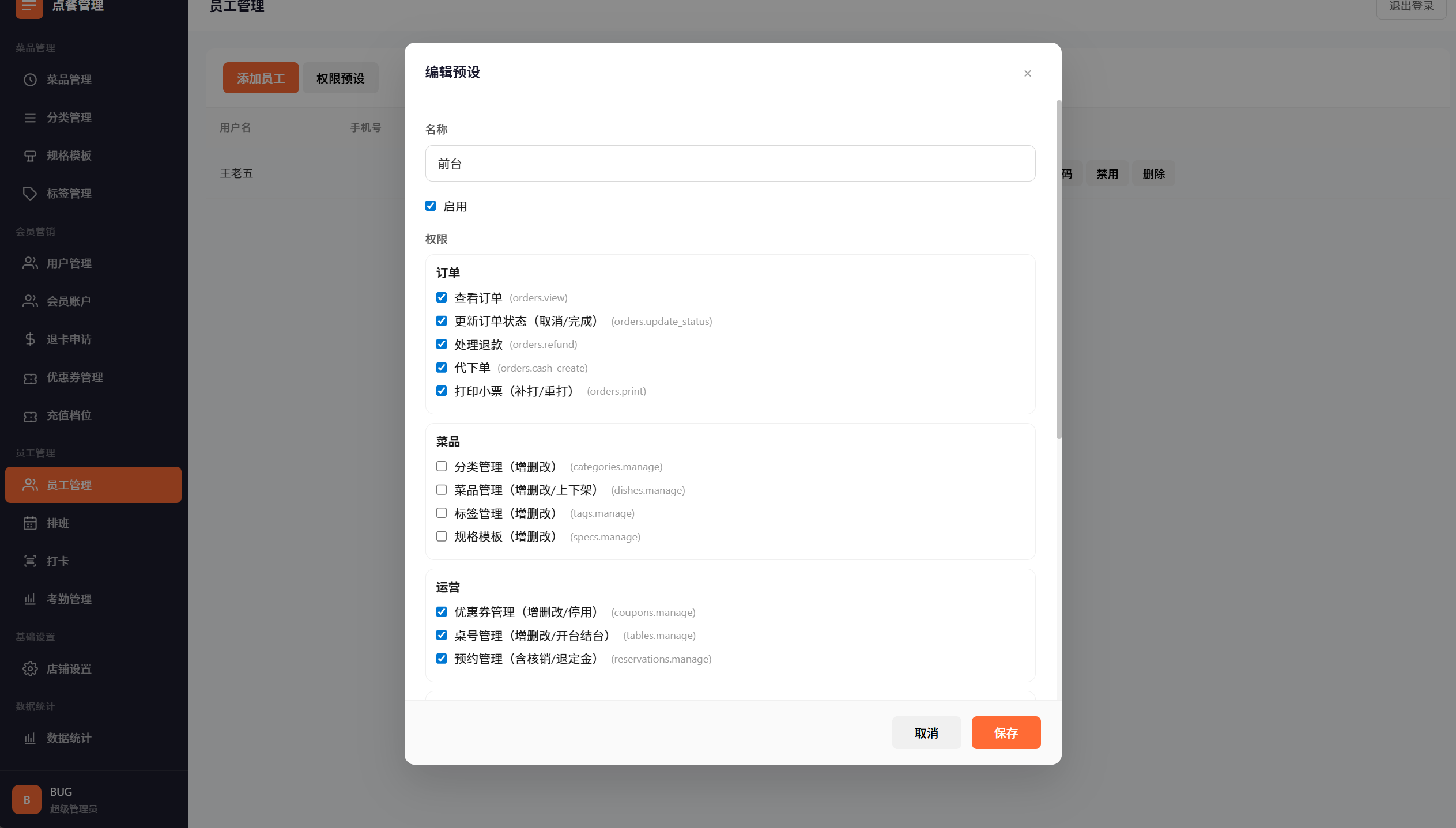Viewport: 1456px width, 828px height.
Task: Click the tag icon for 标签管理
Action: click(x=30, y=194)
